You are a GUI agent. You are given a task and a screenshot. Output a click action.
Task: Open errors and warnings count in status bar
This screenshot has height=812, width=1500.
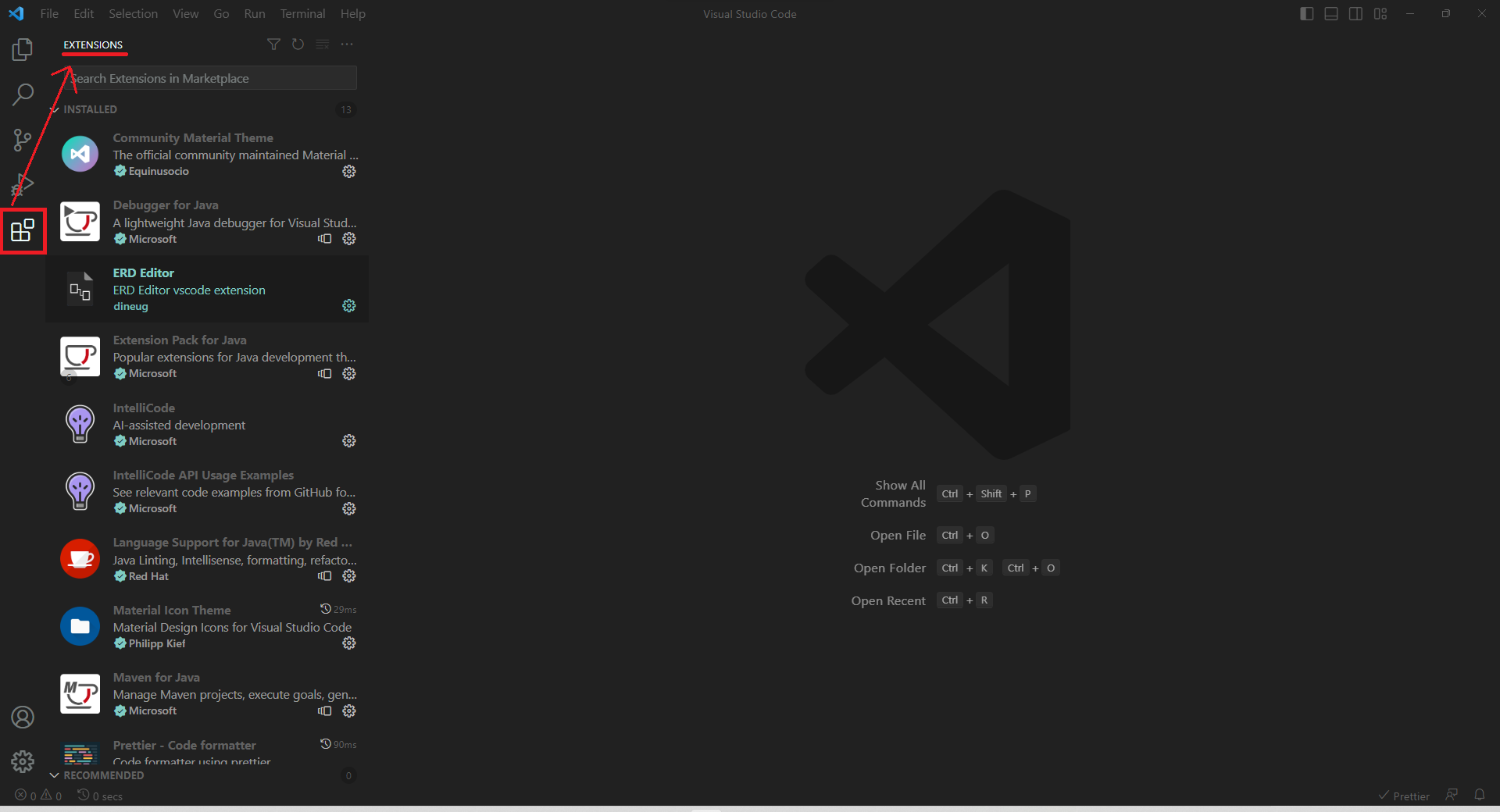pos(38,796)
